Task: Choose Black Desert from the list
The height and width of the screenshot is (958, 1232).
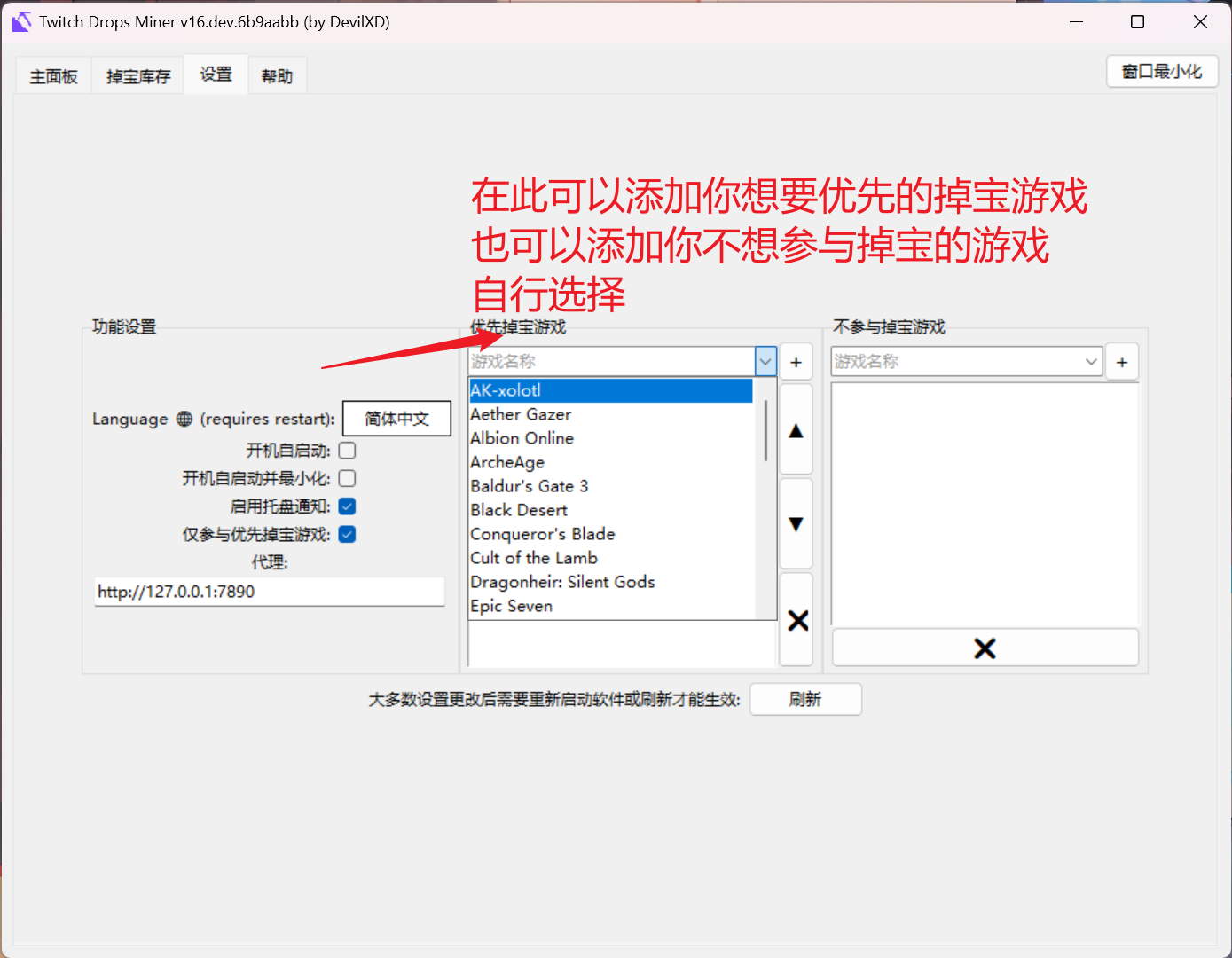Action: (611, 510)
